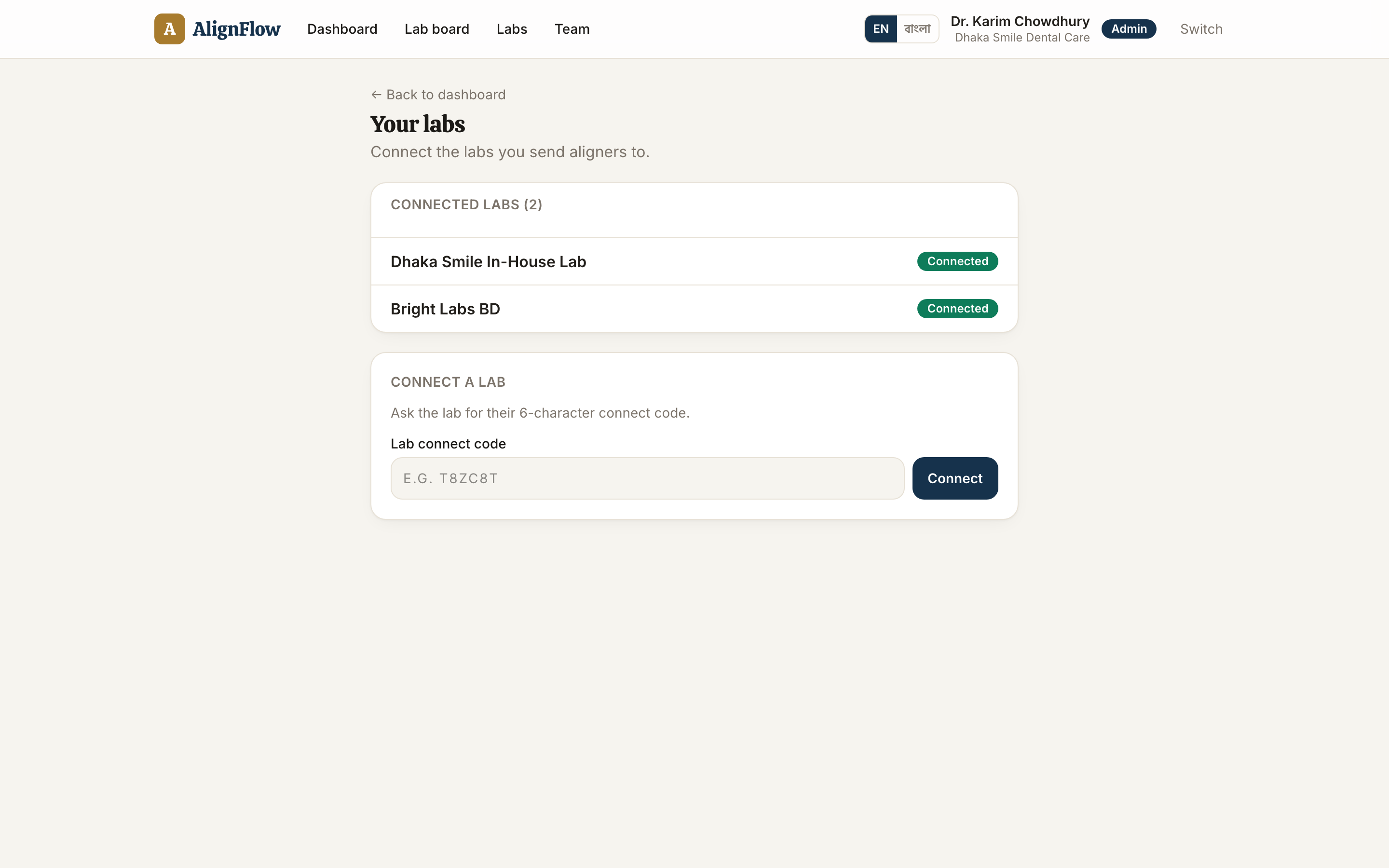This screenshot has width=1389, height=868.
Task: Go to Lab board page
Action: (x=437, y=29)
